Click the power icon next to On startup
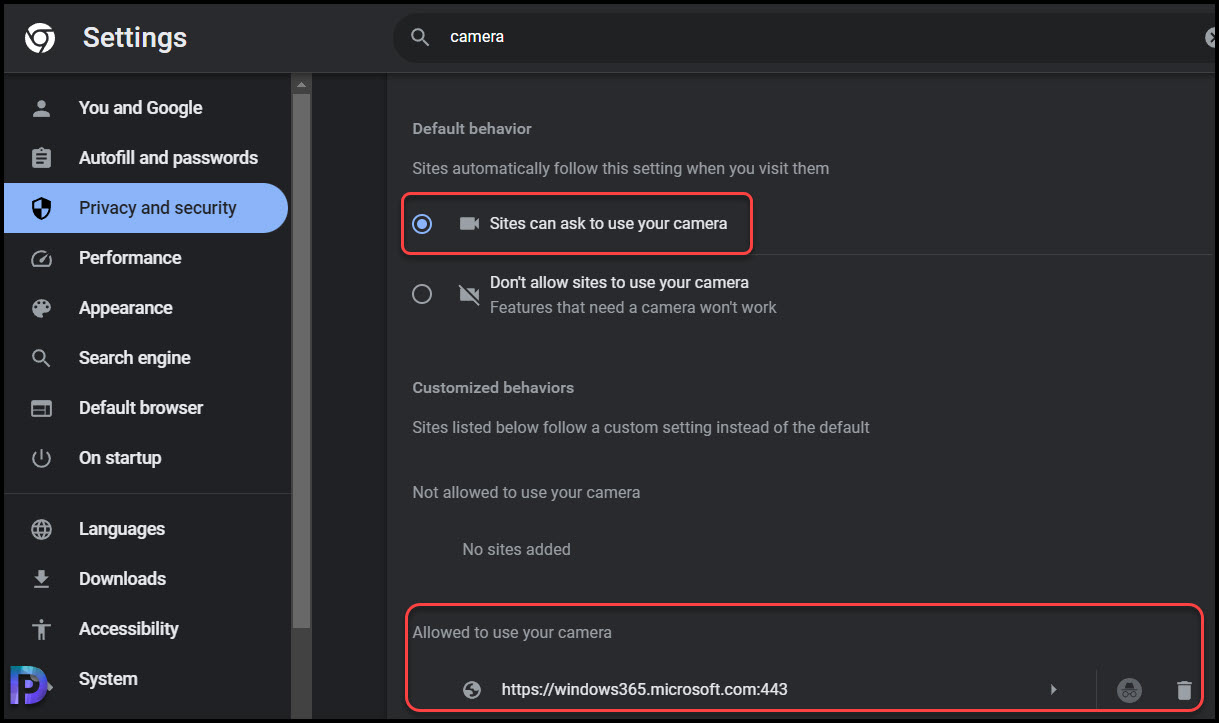The width and height of the screenshot is (1219, 723). [x=41, y=458]
